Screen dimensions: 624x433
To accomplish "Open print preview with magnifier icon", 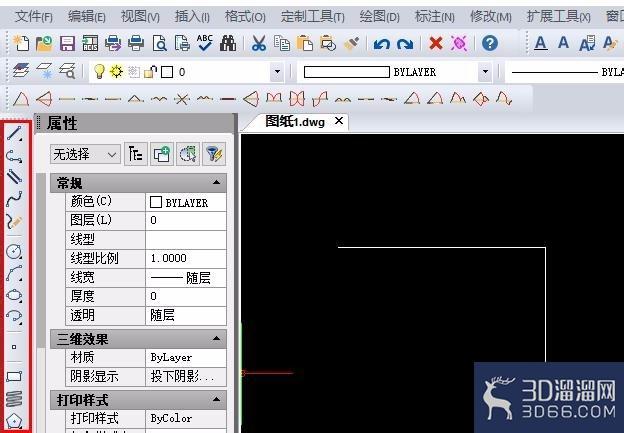I will pyautogui.click(x=160, y=43).
